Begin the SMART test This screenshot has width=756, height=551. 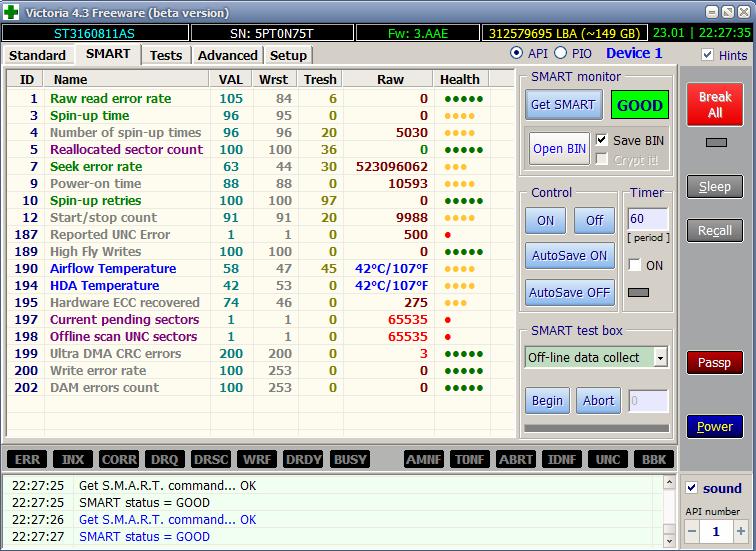(547, 401)
